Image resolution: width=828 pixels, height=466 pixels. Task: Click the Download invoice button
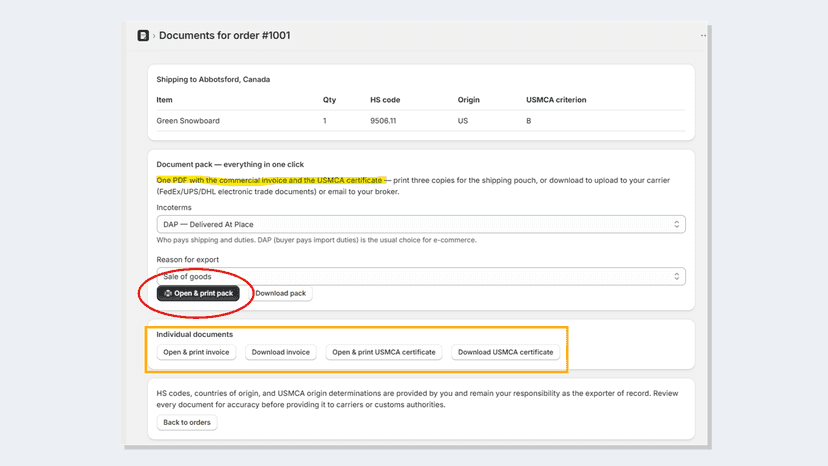tap(280, 352)
